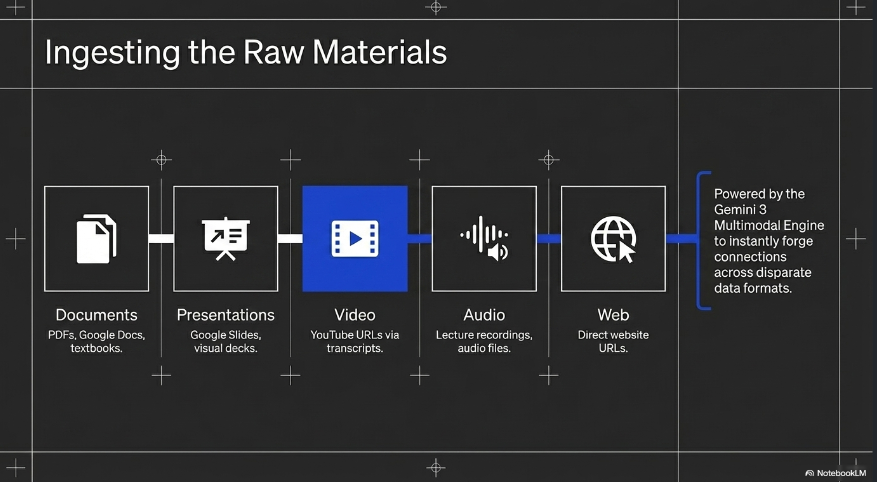877x482 pixels.
Task: Select the Web heading label
Action: [x=613, y=315]
